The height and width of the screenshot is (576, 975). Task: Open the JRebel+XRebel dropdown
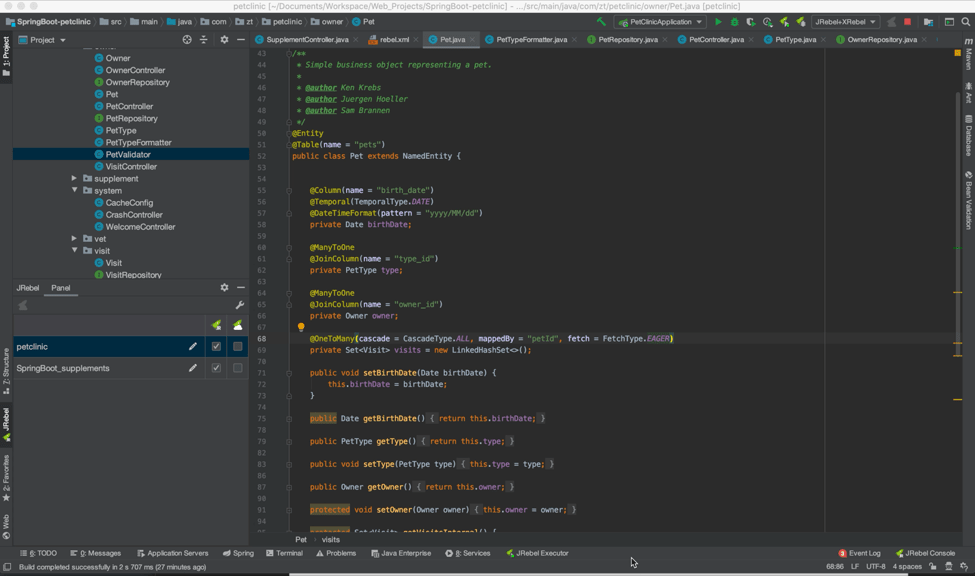pos(844,22)
